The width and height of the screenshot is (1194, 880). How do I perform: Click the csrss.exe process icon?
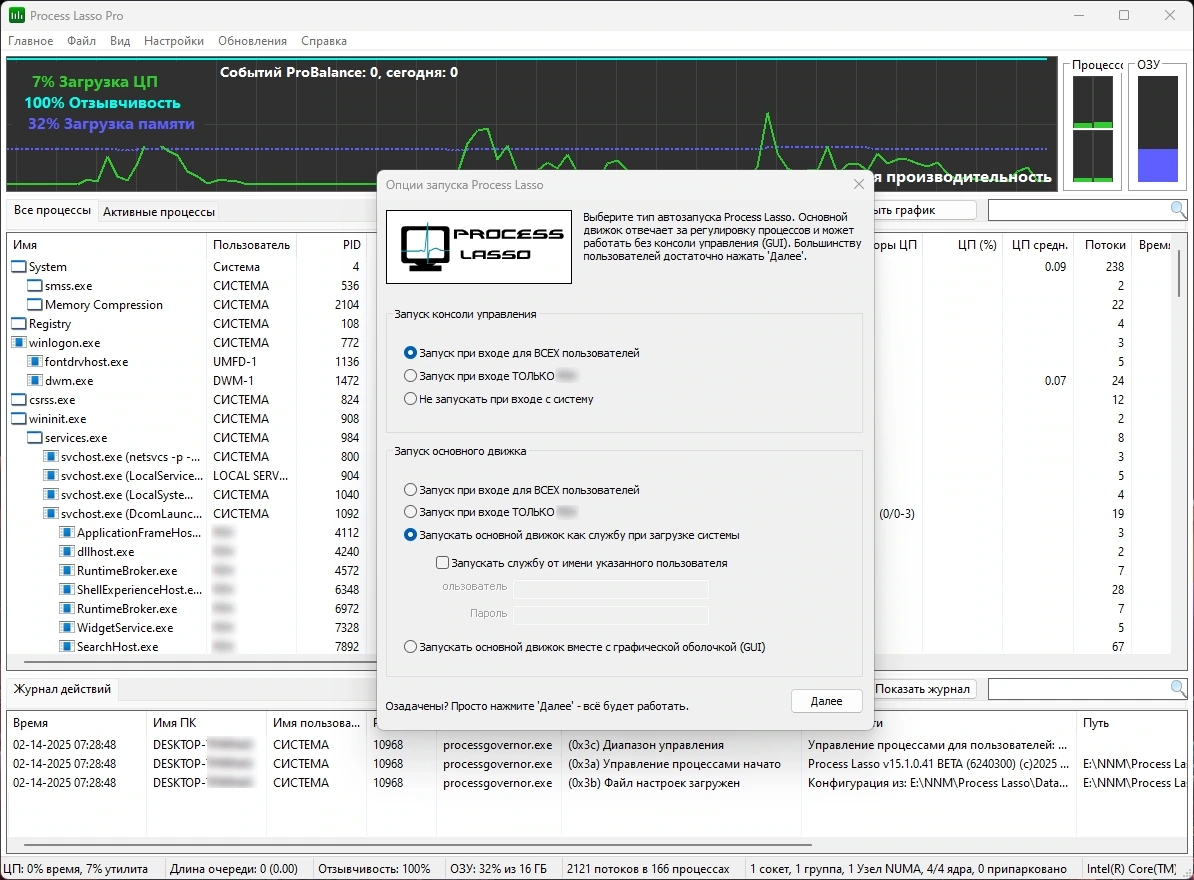18,400
